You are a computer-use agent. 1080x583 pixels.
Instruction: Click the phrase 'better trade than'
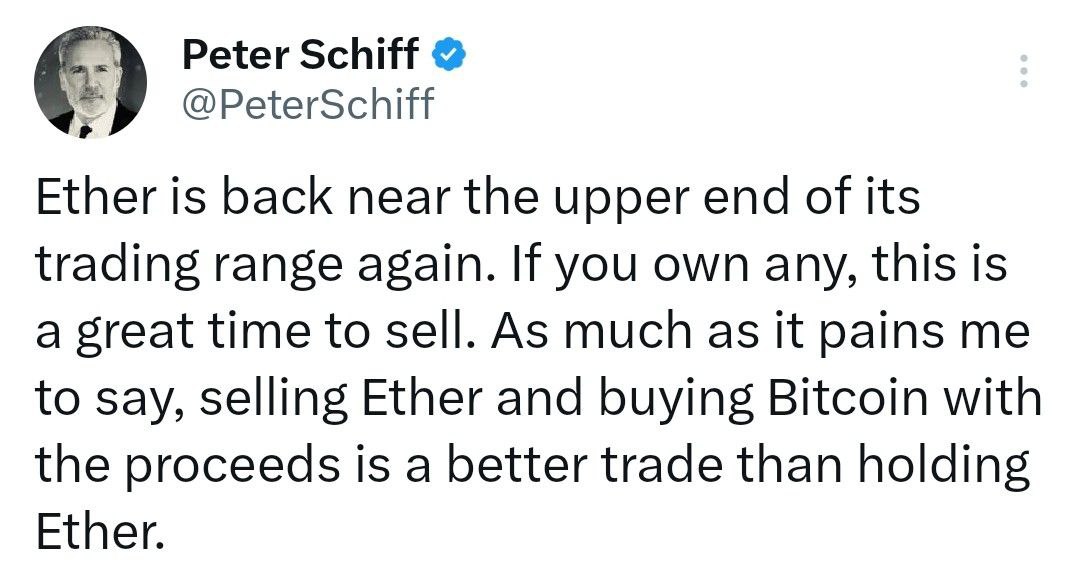coord(645,465)
